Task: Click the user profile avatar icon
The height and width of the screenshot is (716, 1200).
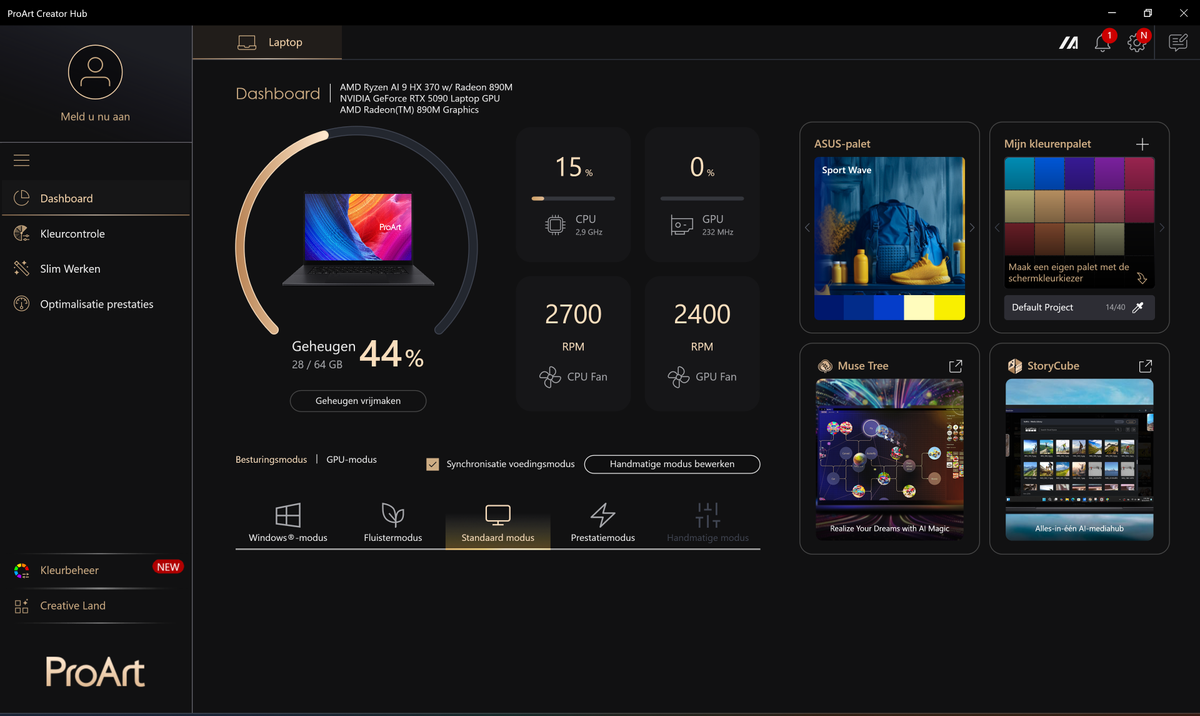Action: 95,71
